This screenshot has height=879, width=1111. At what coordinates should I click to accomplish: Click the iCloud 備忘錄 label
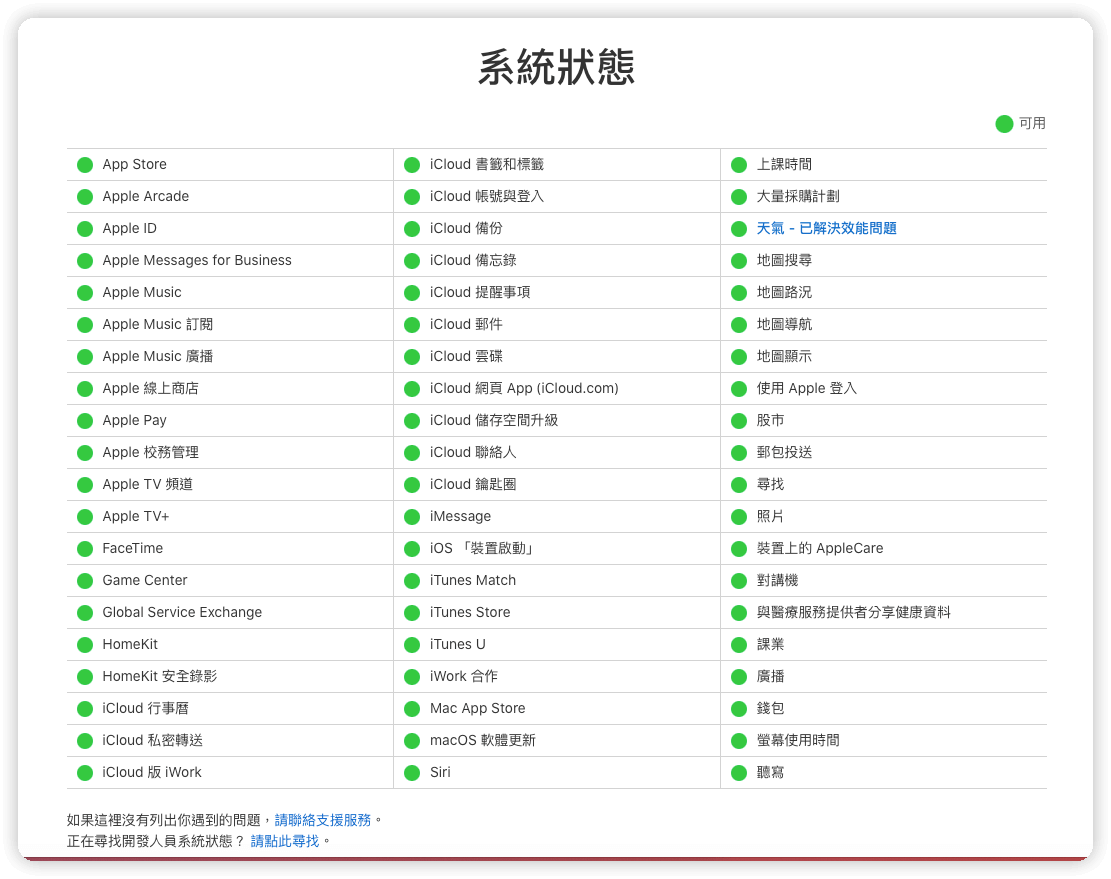[473, 260]
